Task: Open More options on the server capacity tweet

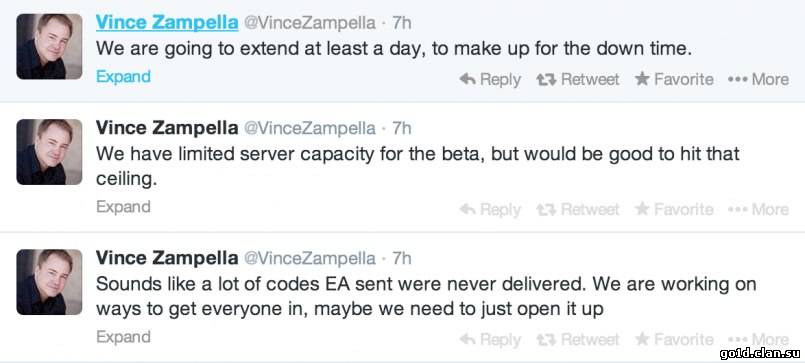Action: click(758, 209)
